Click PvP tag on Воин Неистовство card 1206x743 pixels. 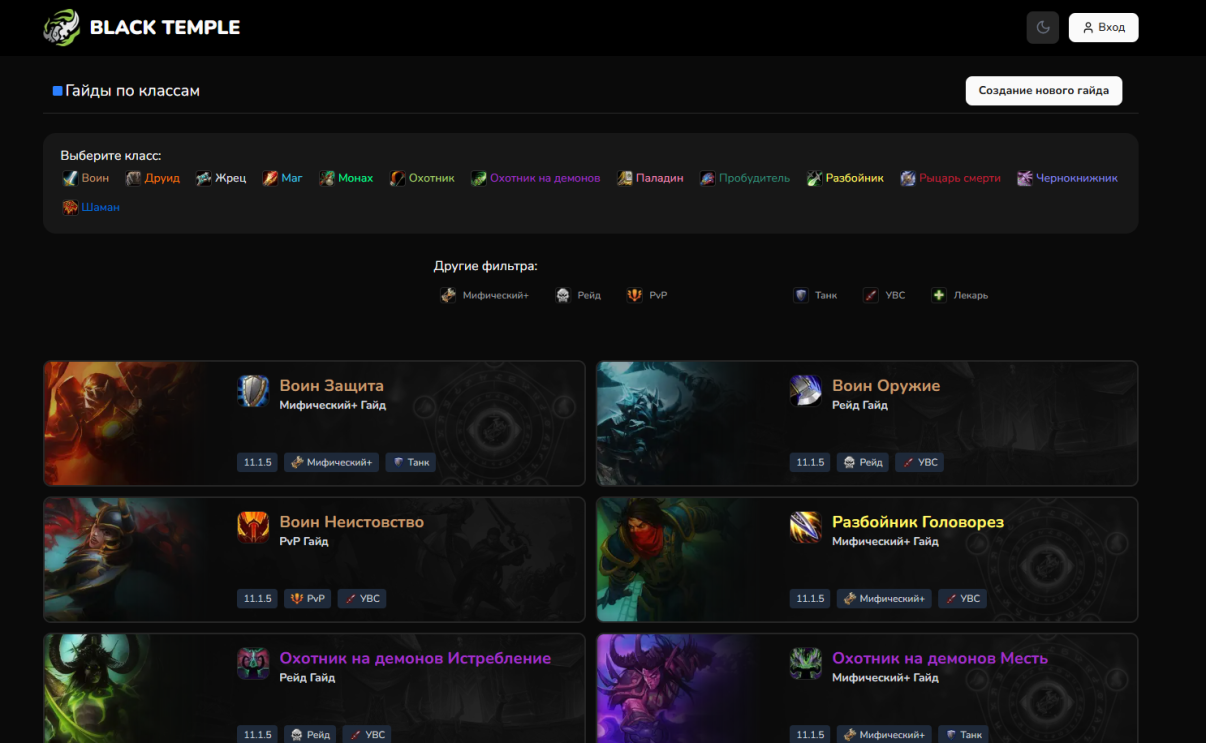pos(307,598)
